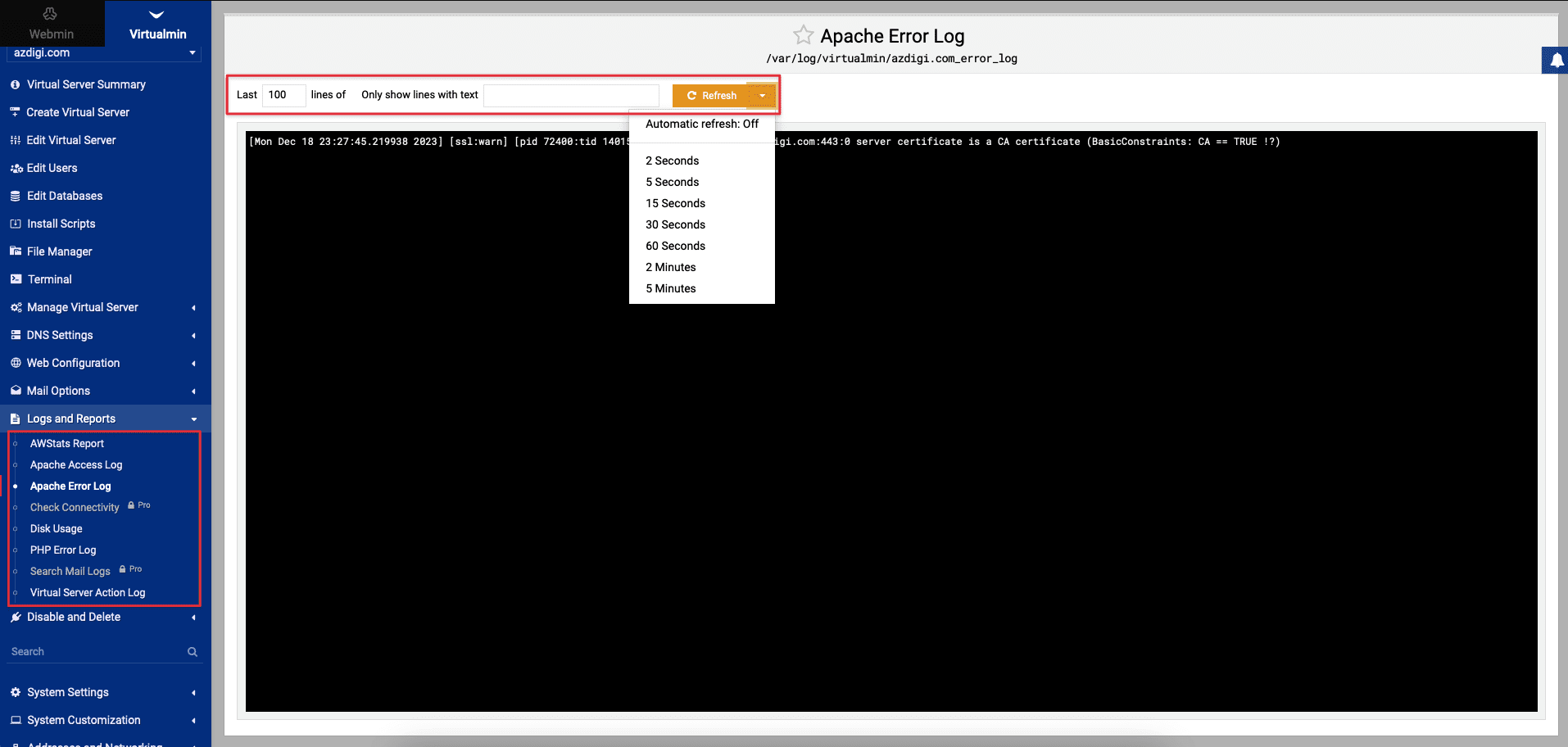This screenshot has width=1568, height=747.
Task: Click the search magnifier icon in sidebar
Action: point(193,652)
